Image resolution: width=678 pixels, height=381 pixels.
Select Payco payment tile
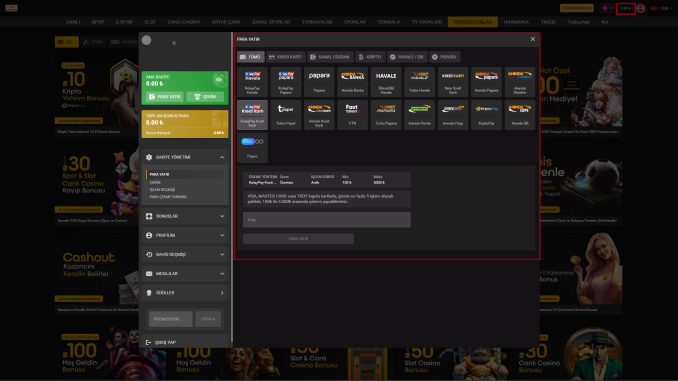253,148
